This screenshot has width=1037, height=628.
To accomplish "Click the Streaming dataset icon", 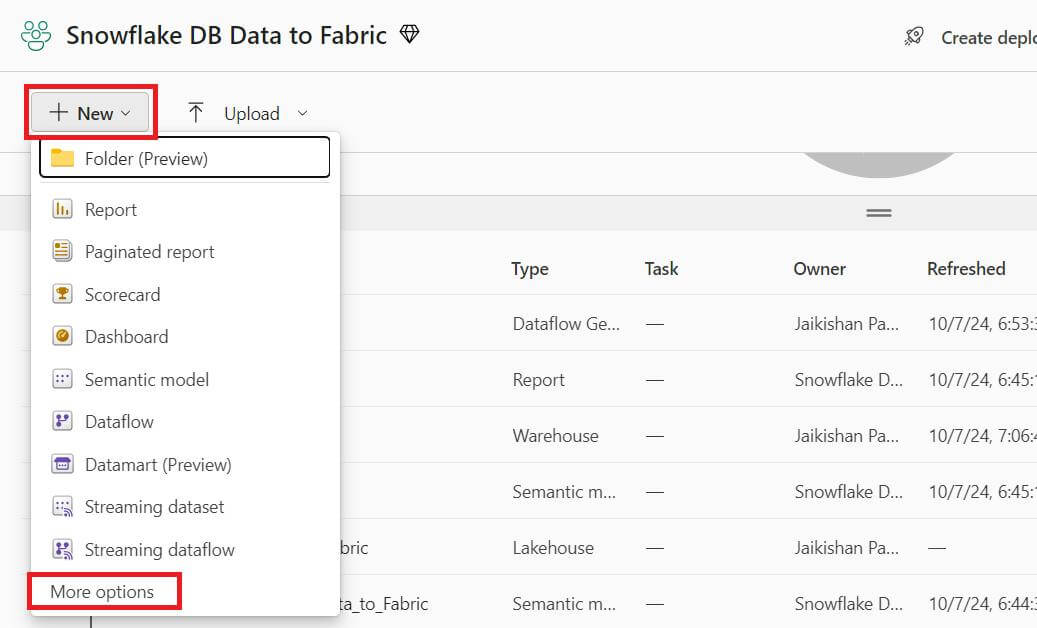I will [62, 507].
